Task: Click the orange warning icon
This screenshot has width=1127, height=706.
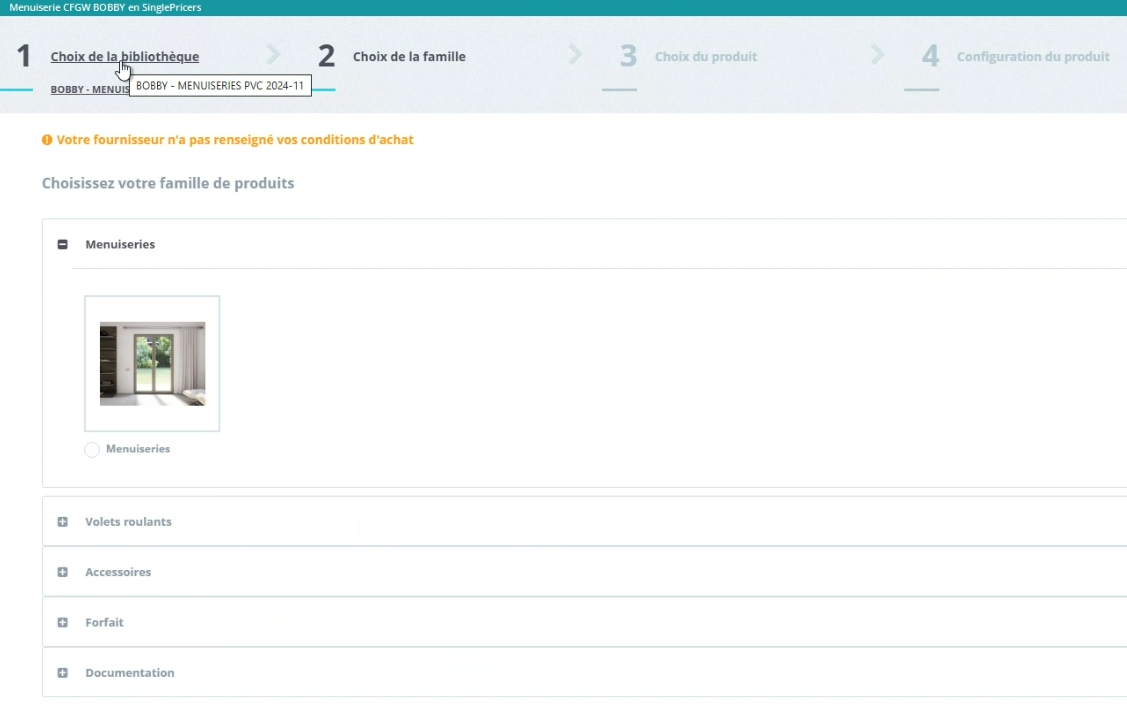Action: tap(47, 140)
